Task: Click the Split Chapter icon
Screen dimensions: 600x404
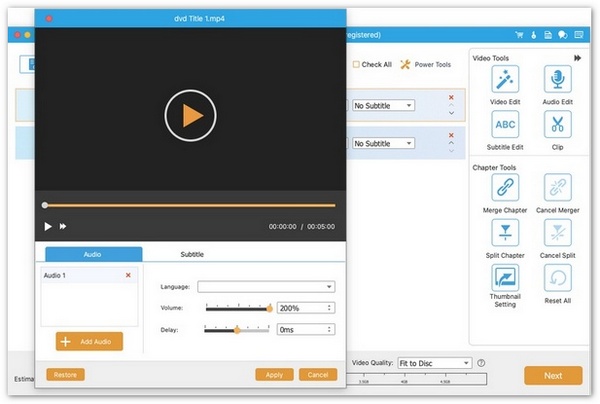Action: click(x=505, y=233)
